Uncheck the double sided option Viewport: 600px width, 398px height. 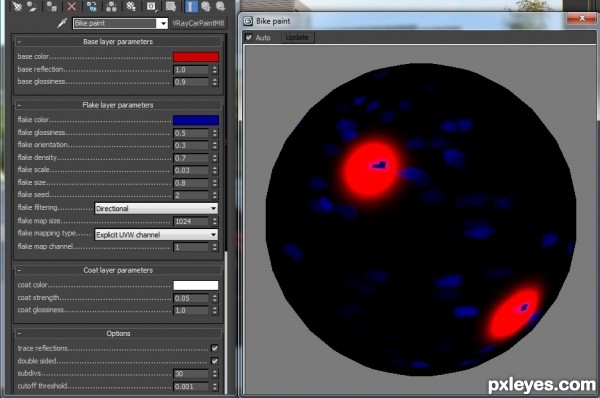pos(215,360)
